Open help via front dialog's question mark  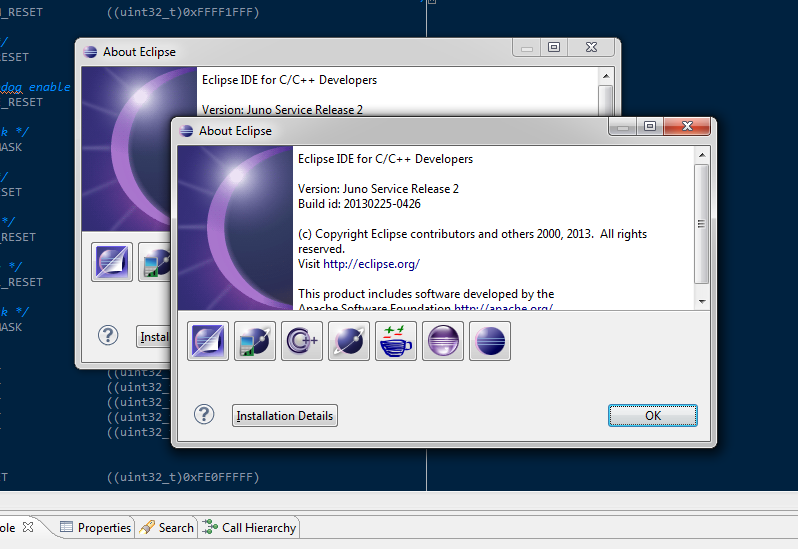(204, 415)
